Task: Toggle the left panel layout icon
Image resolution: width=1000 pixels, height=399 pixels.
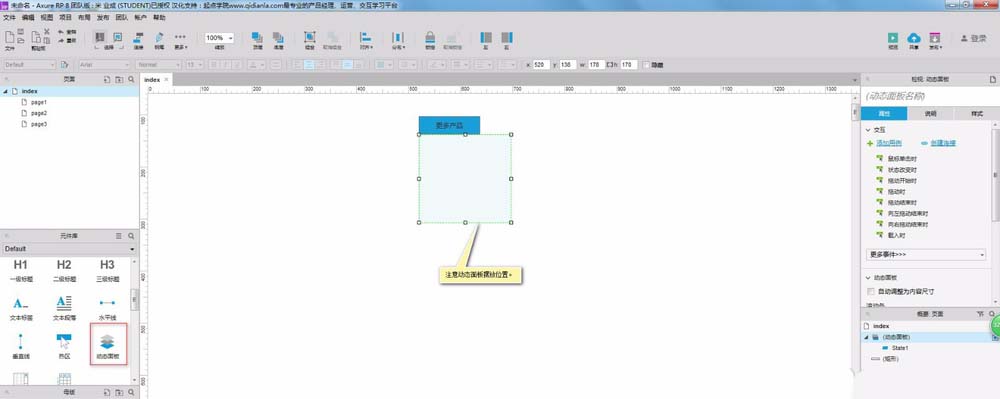Action: pos(486,38)
